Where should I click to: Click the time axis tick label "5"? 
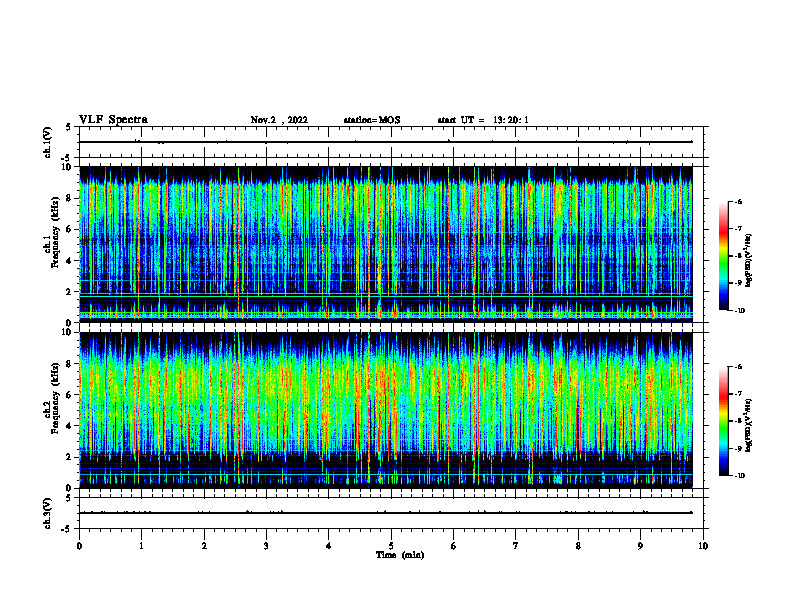pyautogui.click(x=391, y=546)
